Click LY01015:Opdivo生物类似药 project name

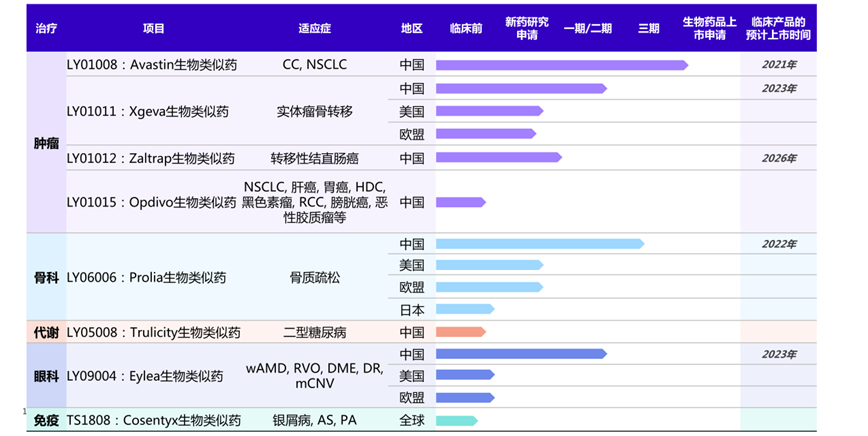[152, 203]
